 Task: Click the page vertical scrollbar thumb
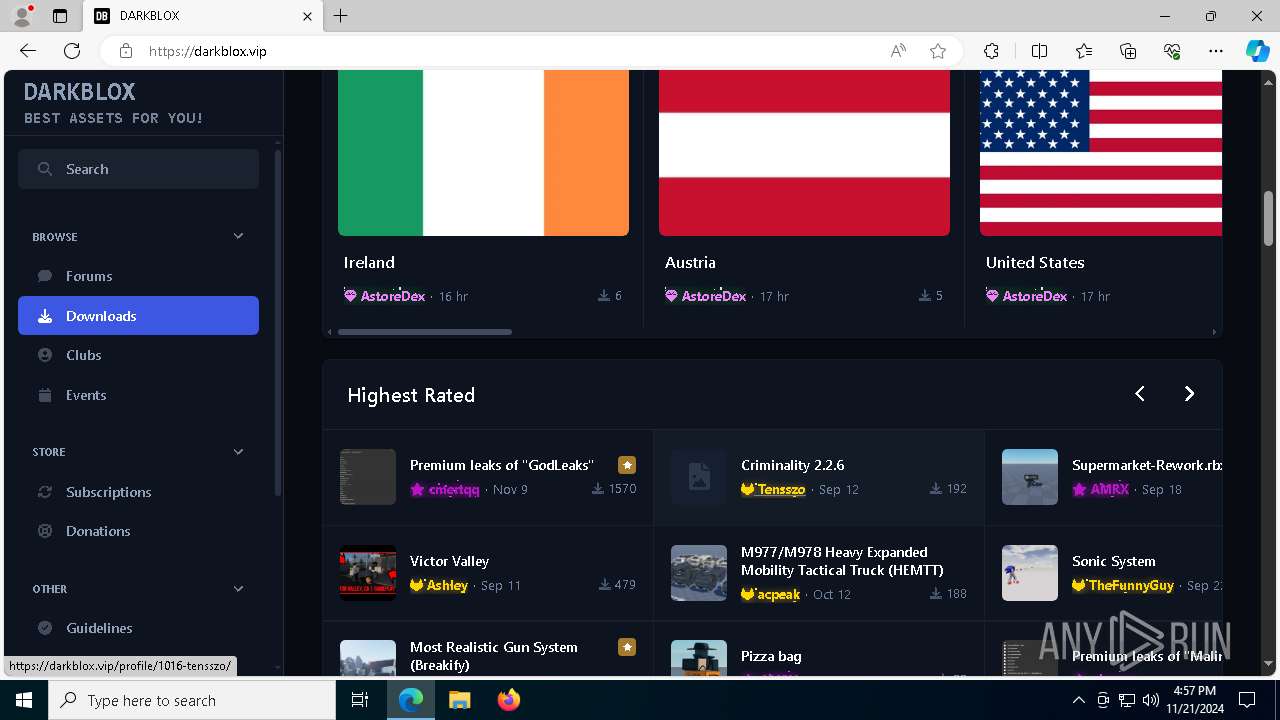(1268, 217)
